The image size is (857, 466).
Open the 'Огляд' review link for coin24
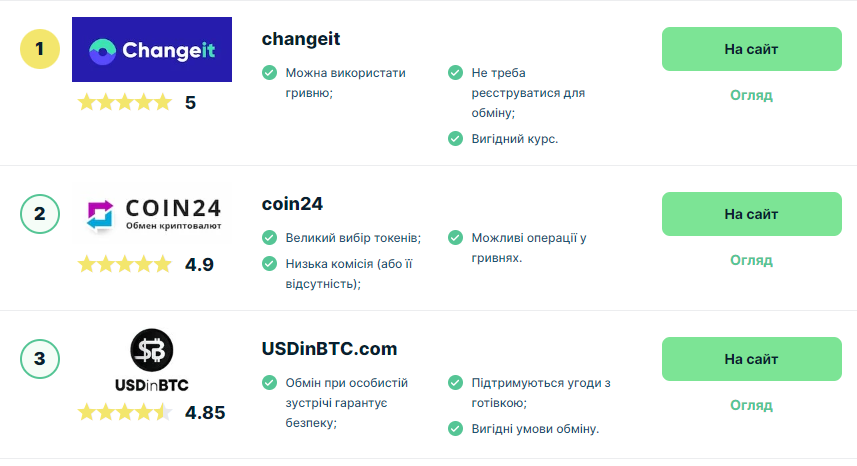(751, 260)
